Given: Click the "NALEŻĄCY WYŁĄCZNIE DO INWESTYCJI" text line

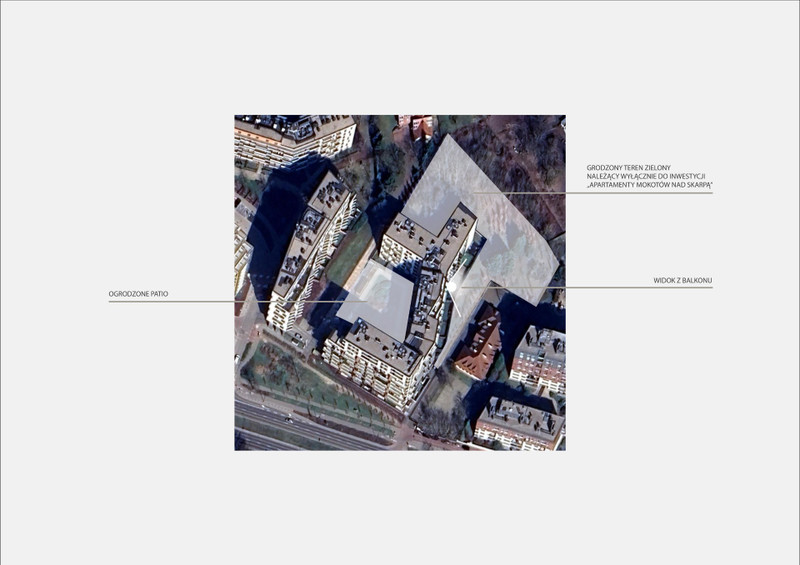Looking at the screenshot, I should [647, 176].
